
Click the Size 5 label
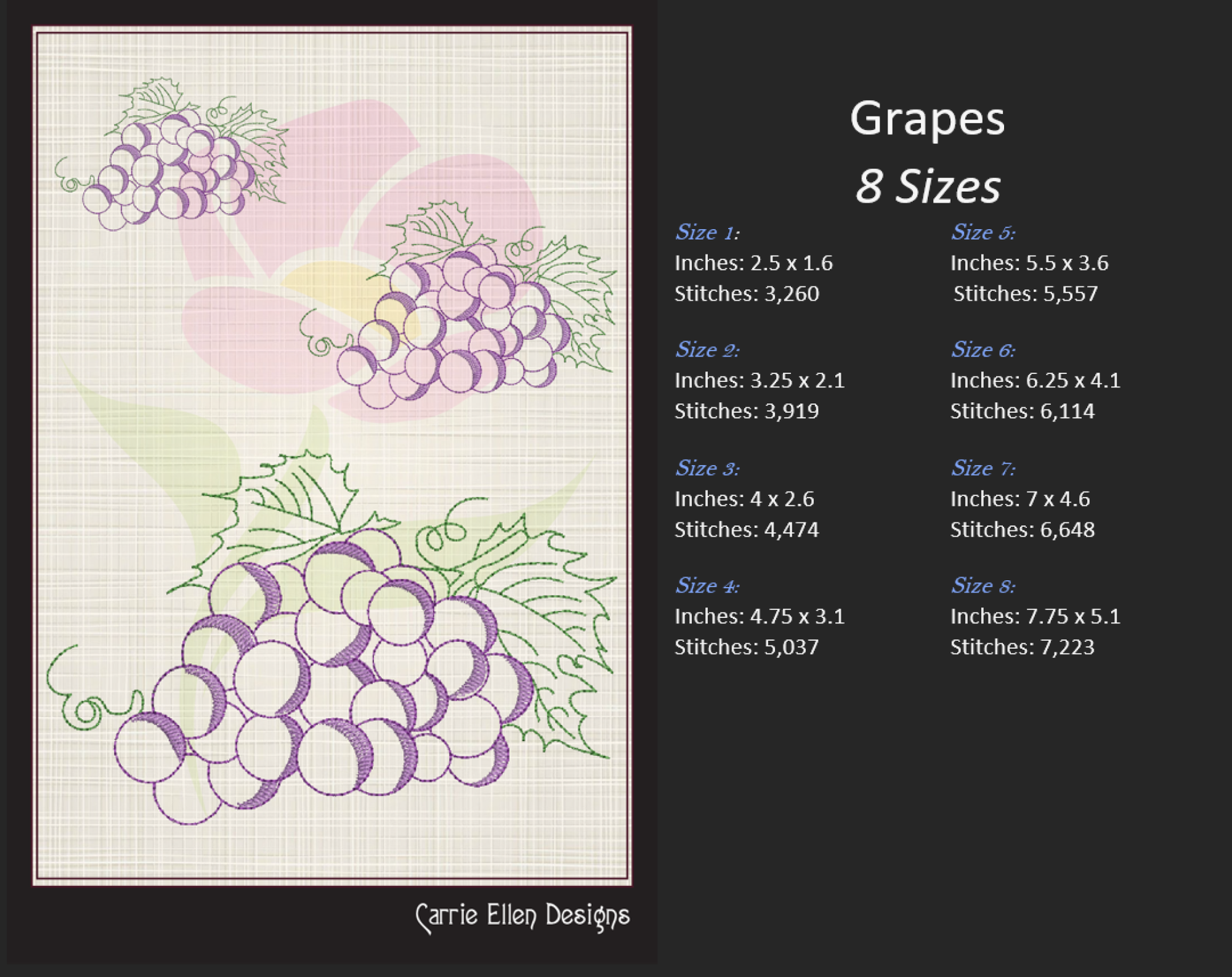point(983,232)
